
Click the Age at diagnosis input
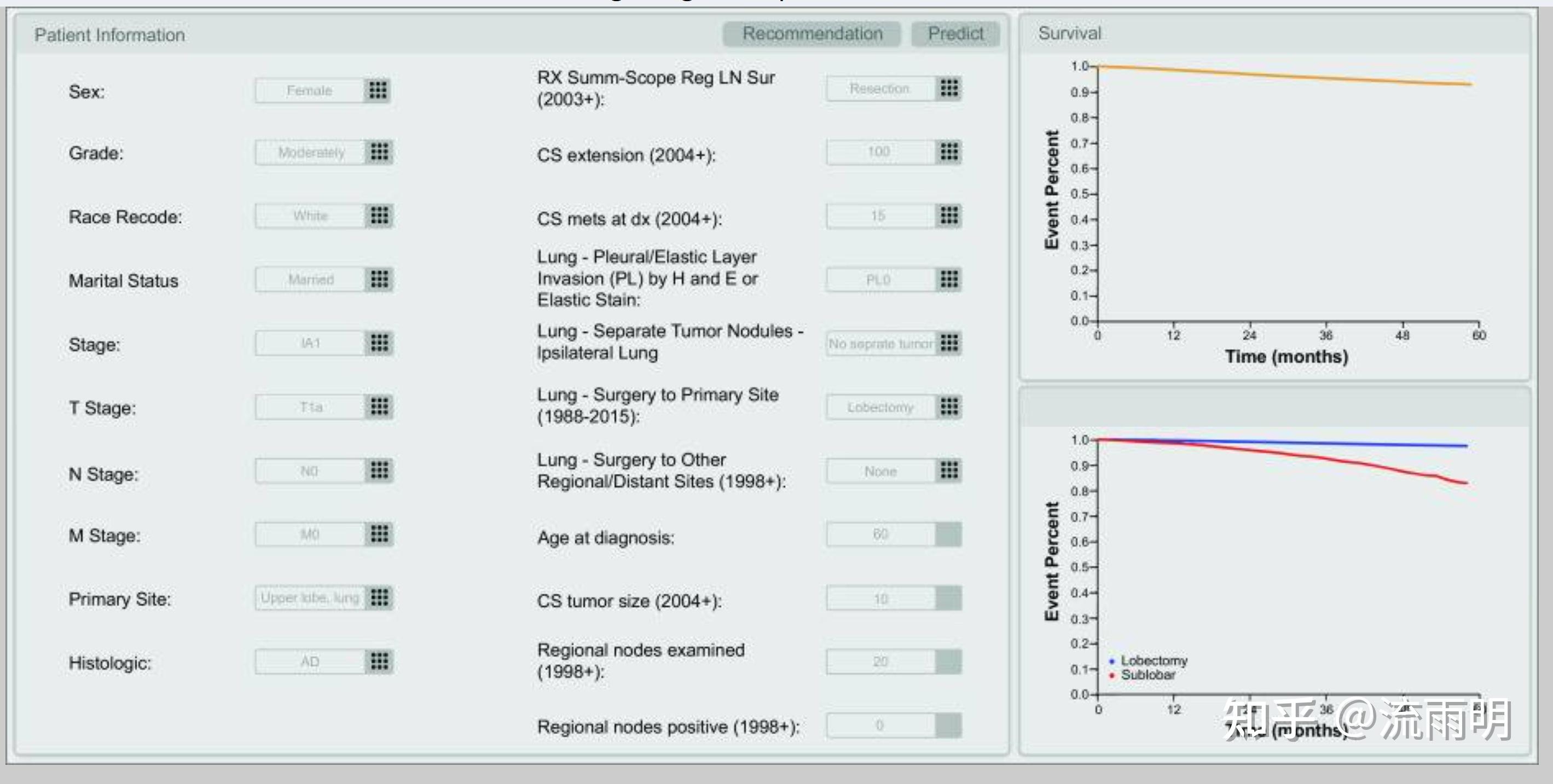[x=880, y=535]
